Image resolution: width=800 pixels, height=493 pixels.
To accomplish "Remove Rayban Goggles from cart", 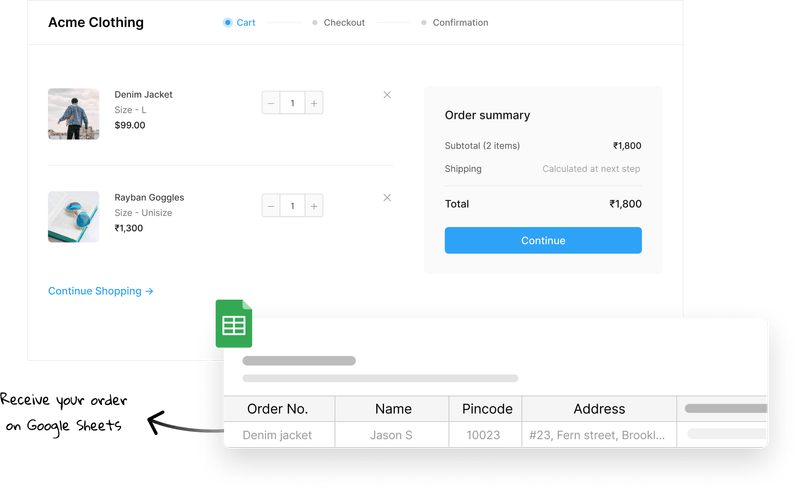I will coord(387,198).
